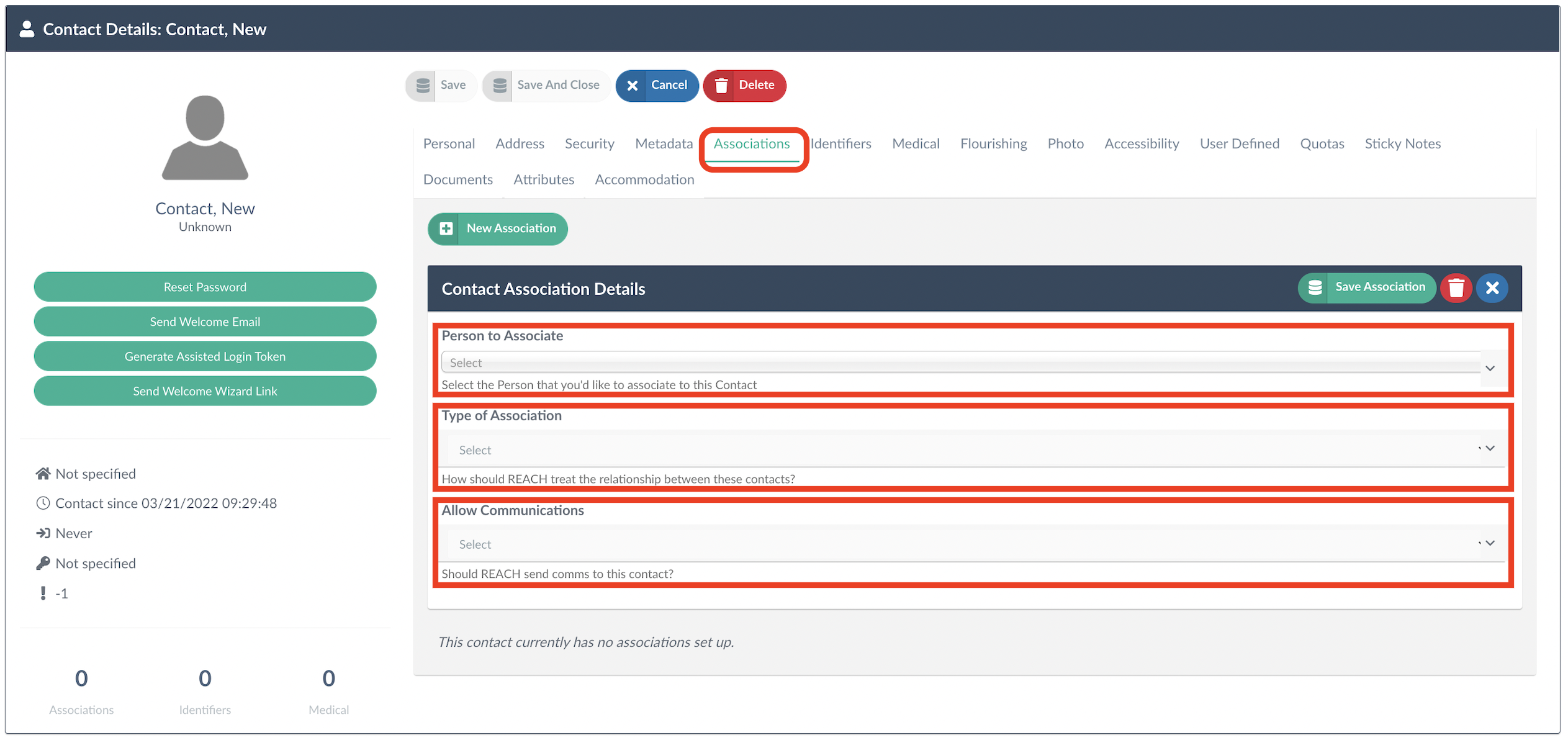This screenshot has height=740, width=1568.
Task: Click the home icon beside Not specified
Action: [43, 474]
